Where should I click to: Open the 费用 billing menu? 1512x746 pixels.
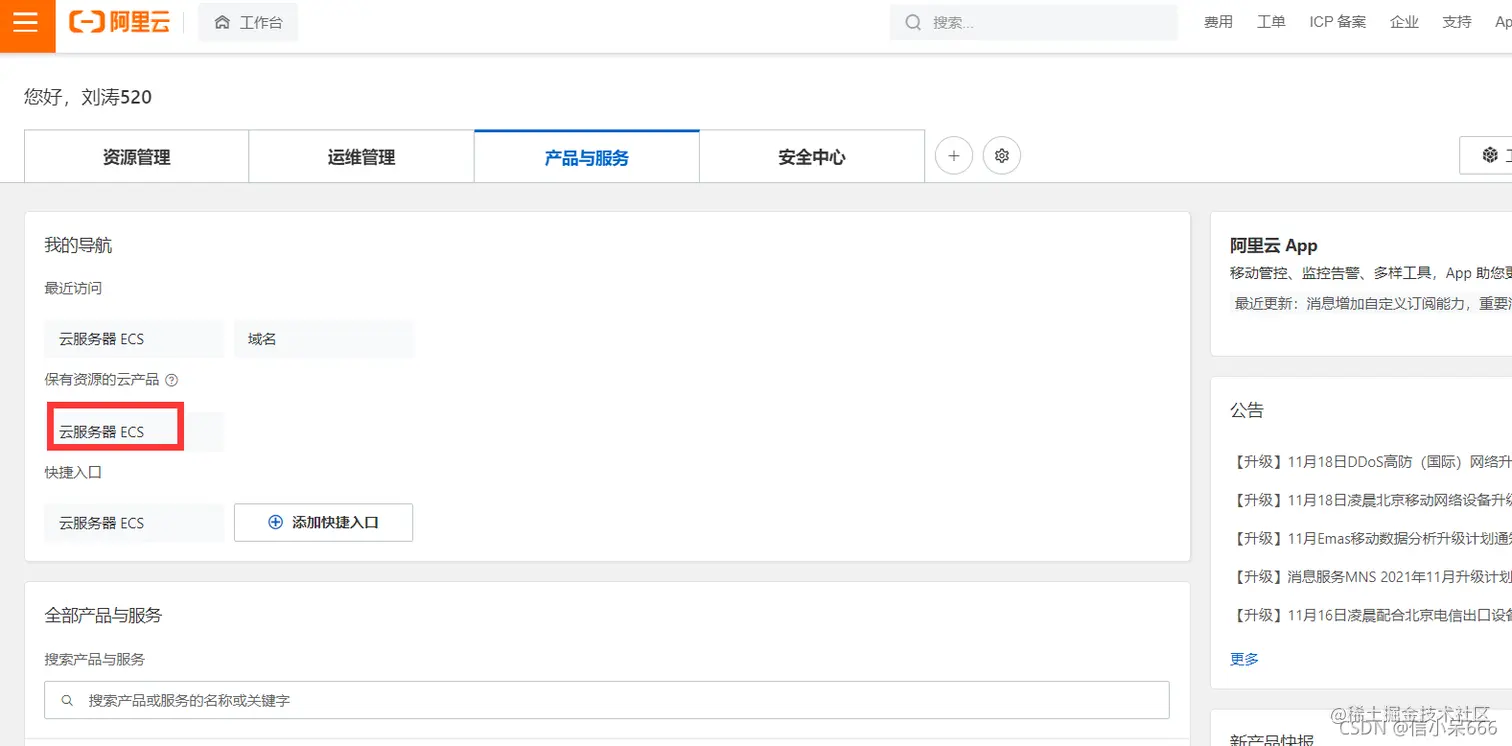pos(1218,21)
